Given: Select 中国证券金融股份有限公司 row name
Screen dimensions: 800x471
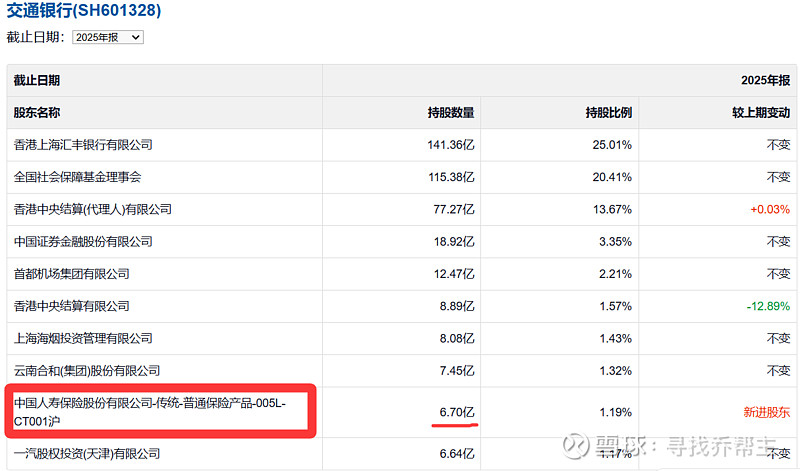Looking at the screenshot, I should coord(83,241).
